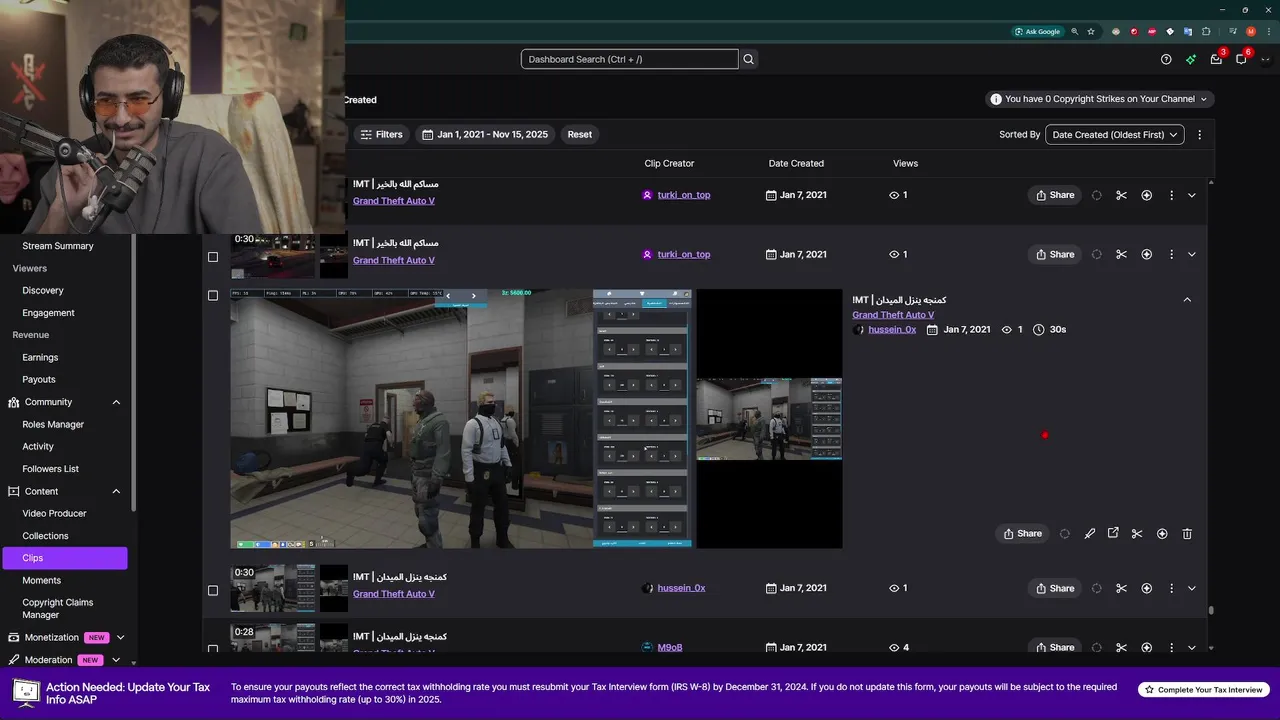
Task: Open the help question-mark icon
Action: point(1166,59)
